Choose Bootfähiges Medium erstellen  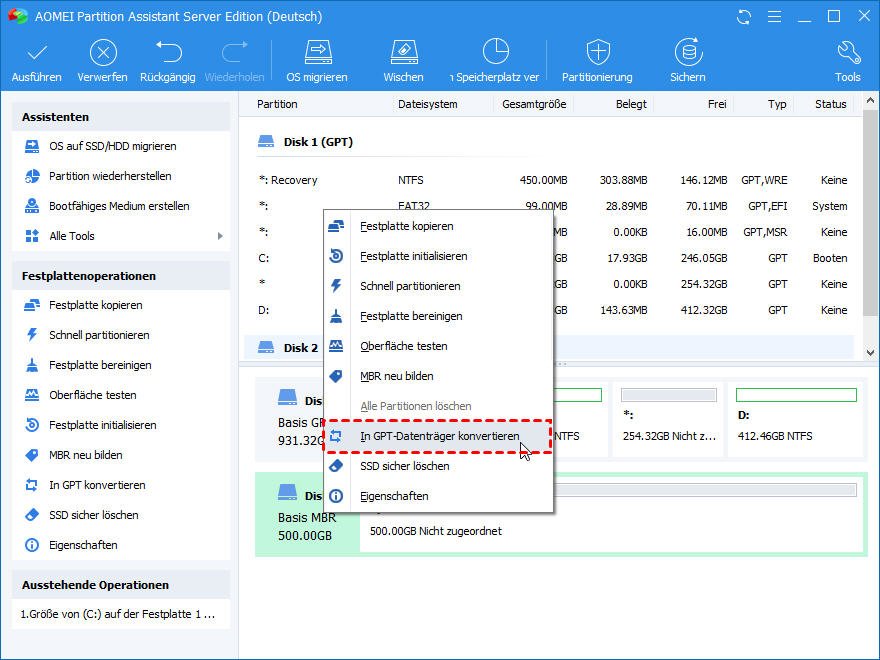pyautogui.click(x=119, y=206)
